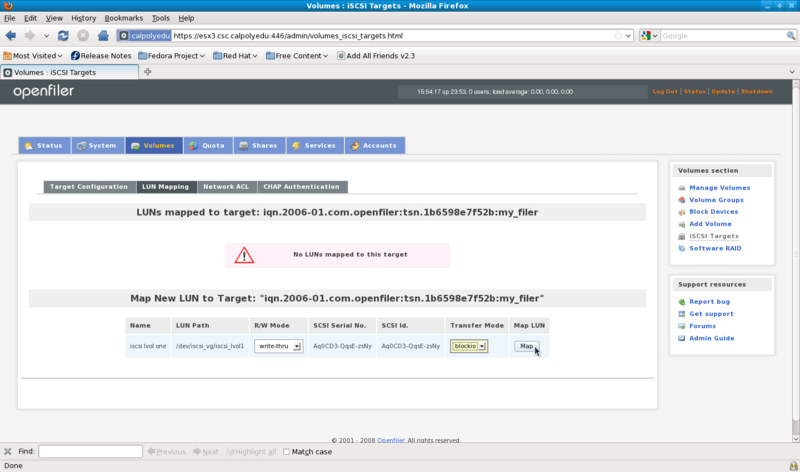
Task: Open the search engine selector dropdown
Action: (x=649, y=36)
